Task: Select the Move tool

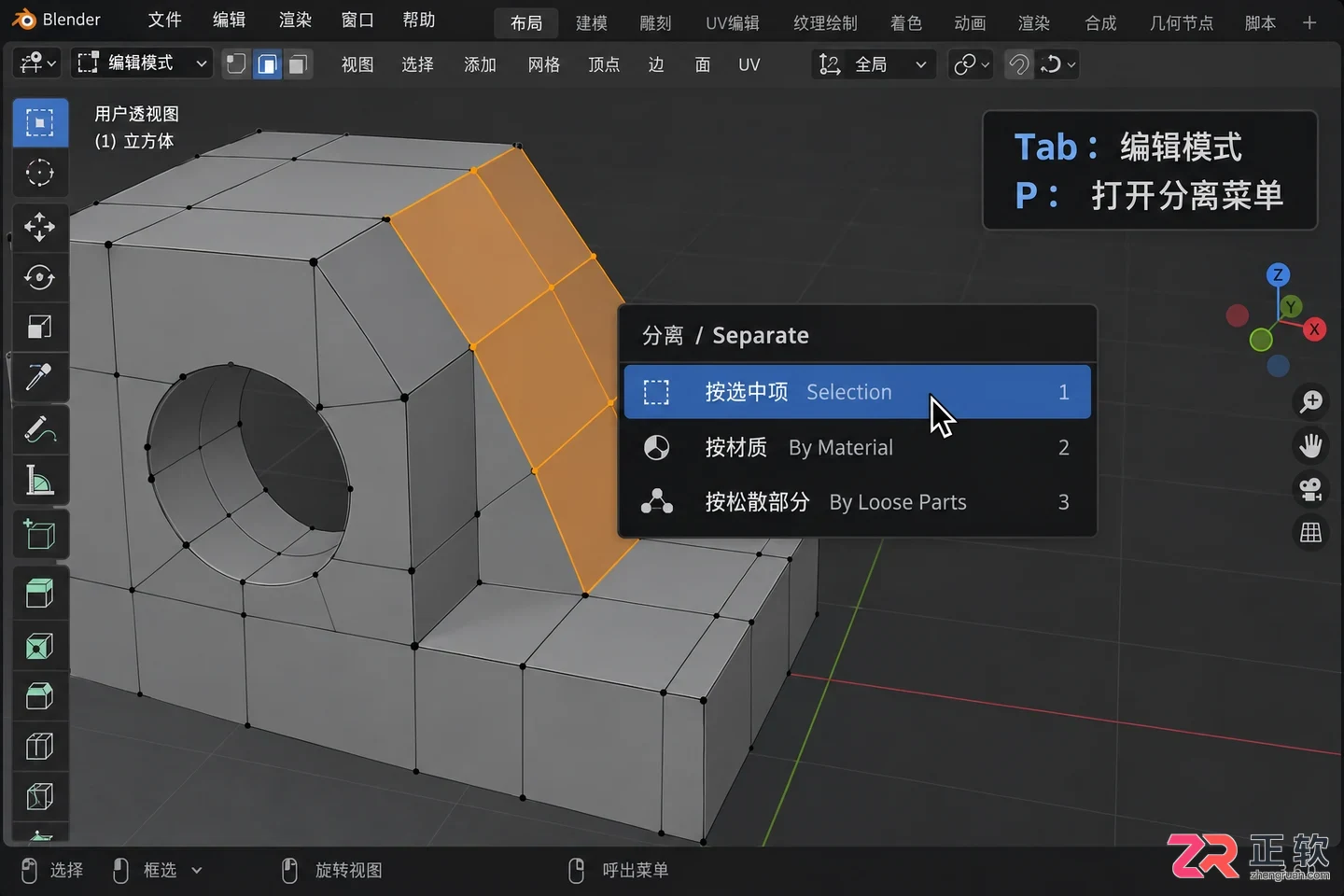Action: coord(40,227)
